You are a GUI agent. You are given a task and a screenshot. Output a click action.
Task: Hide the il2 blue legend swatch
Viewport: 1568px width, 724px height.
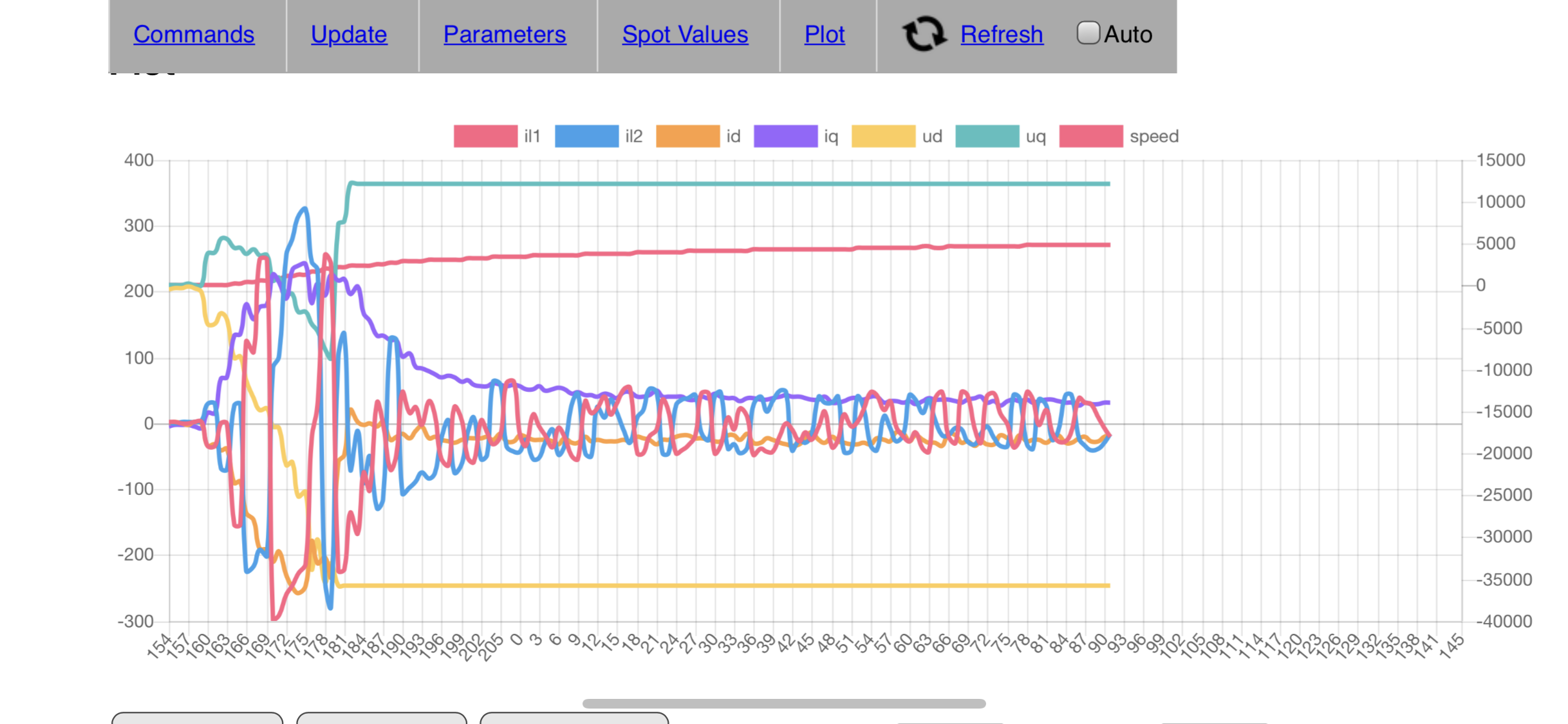pyautogui.click(x=586, y=136)
